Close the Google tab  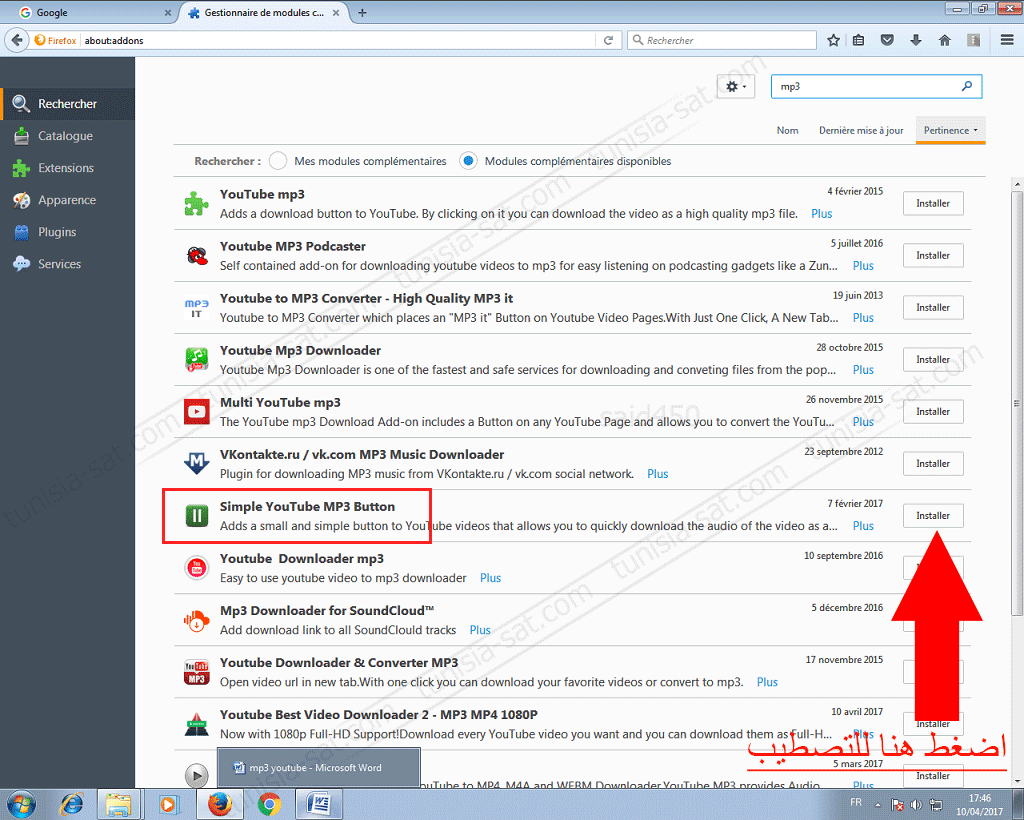(167, 12)
